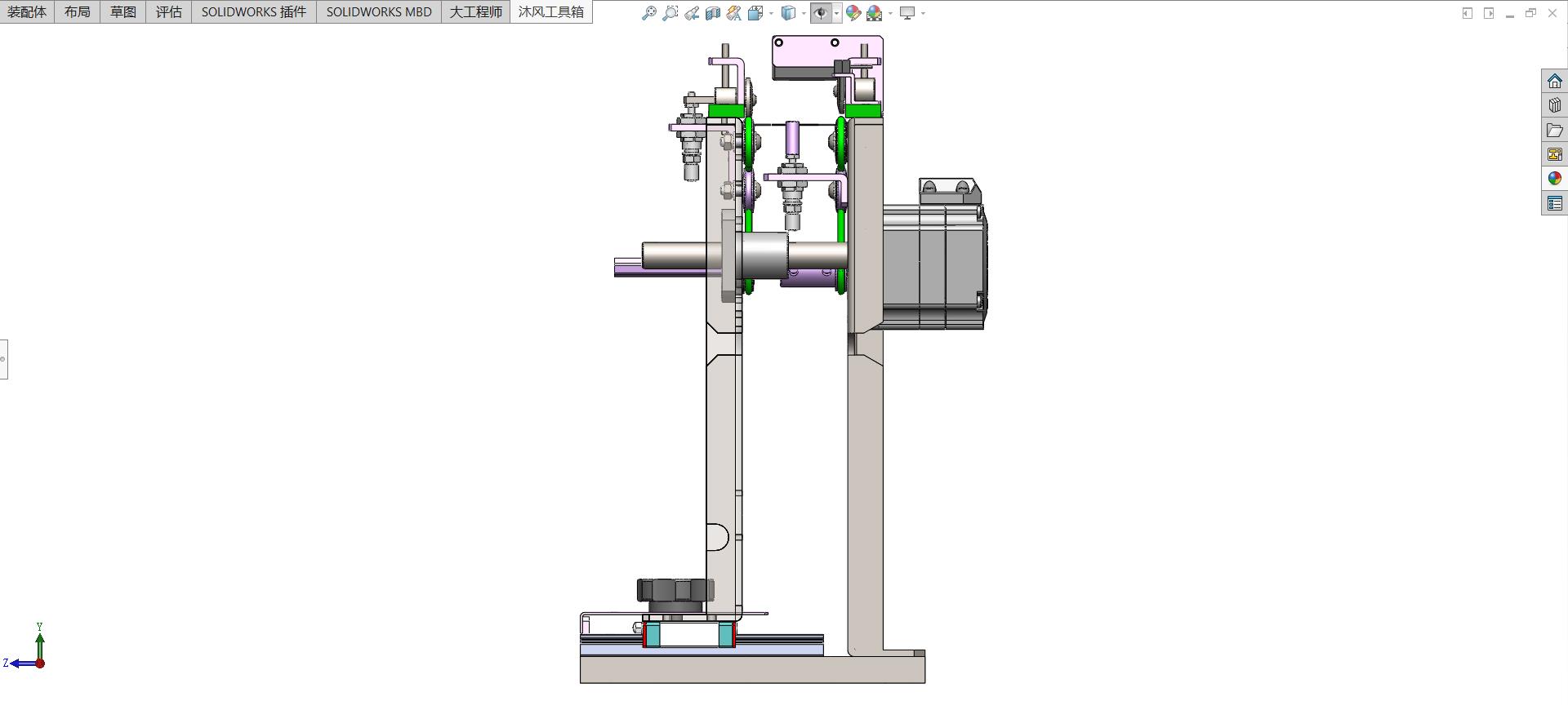Select the base plate of the assembly
This screenshot has width=1568, height=719.
tap(752, 669)
